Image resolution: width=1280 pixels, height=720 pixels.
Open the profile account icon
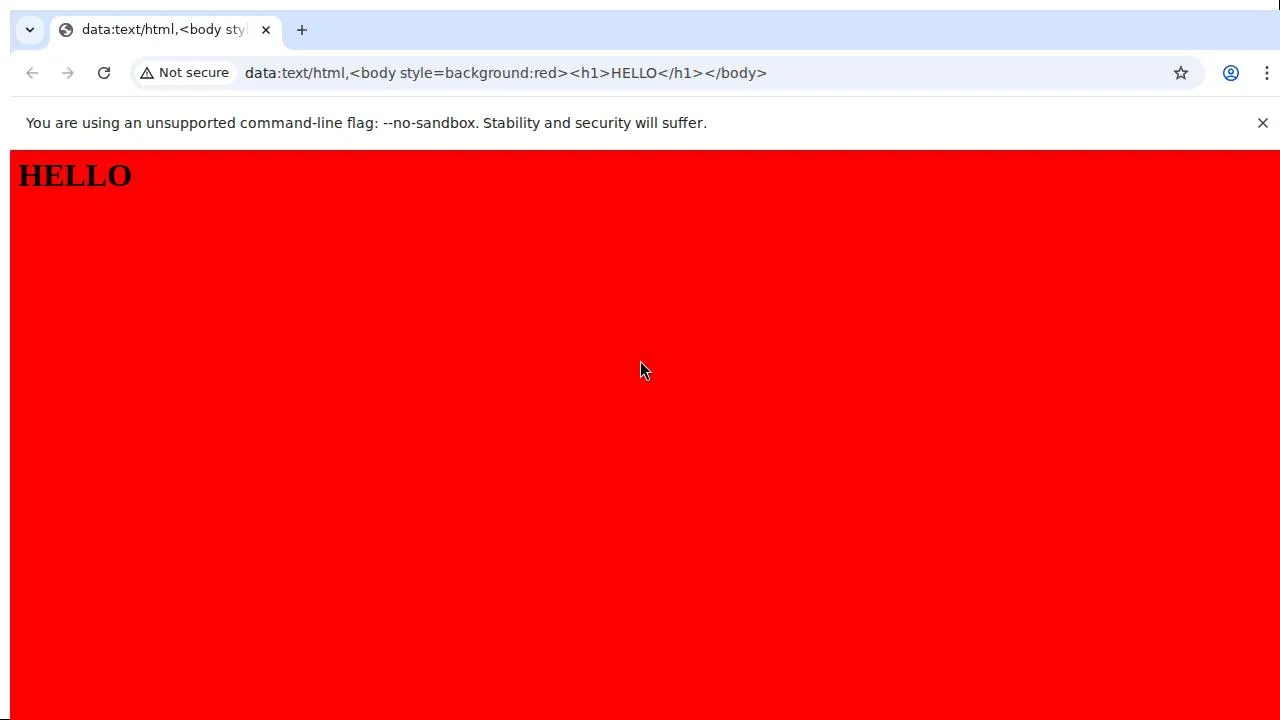click(x=1231, y=73)
